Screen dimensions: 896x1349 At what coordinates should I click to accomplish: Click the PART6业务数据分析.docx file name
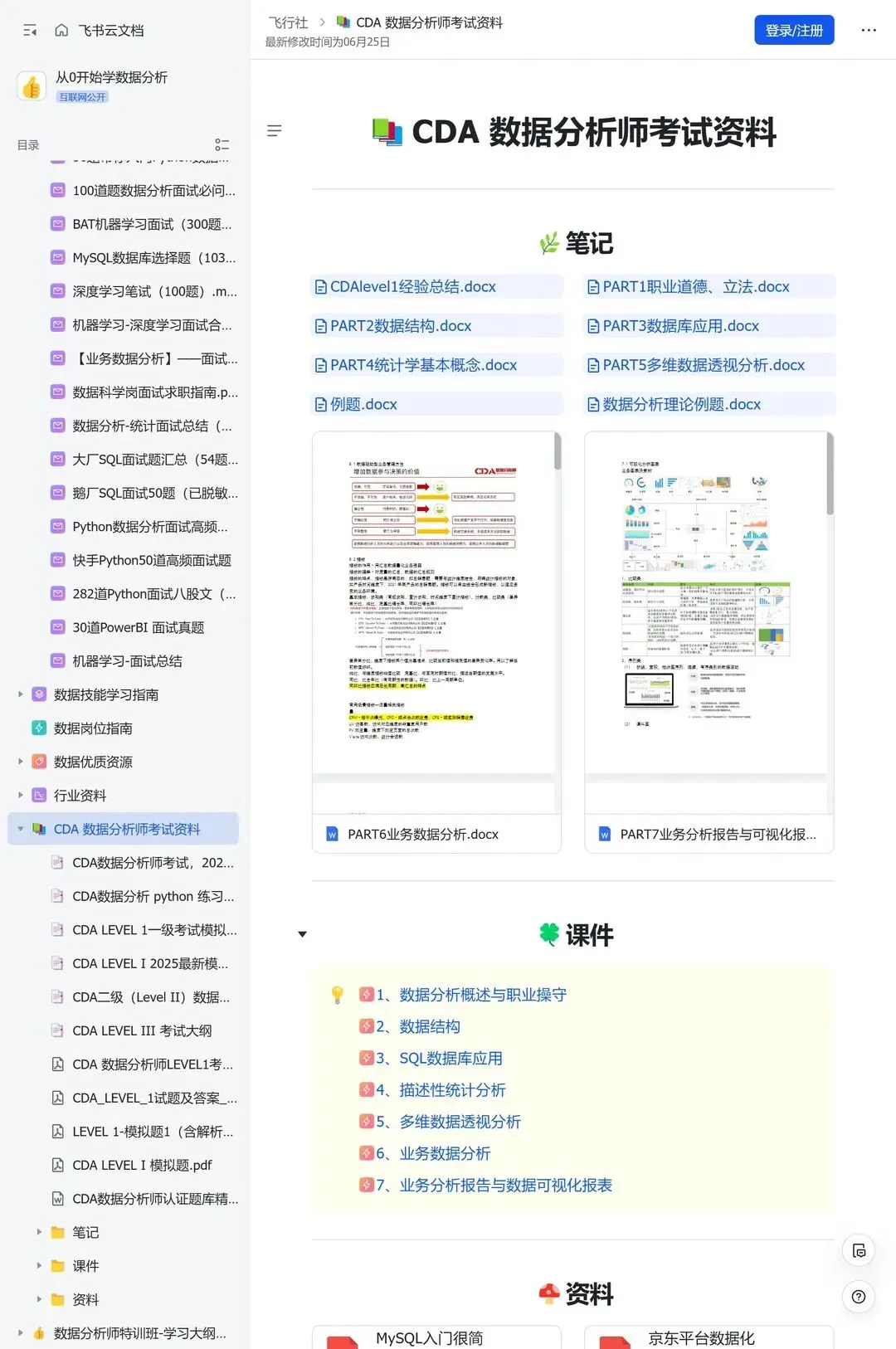pos(423,835)
